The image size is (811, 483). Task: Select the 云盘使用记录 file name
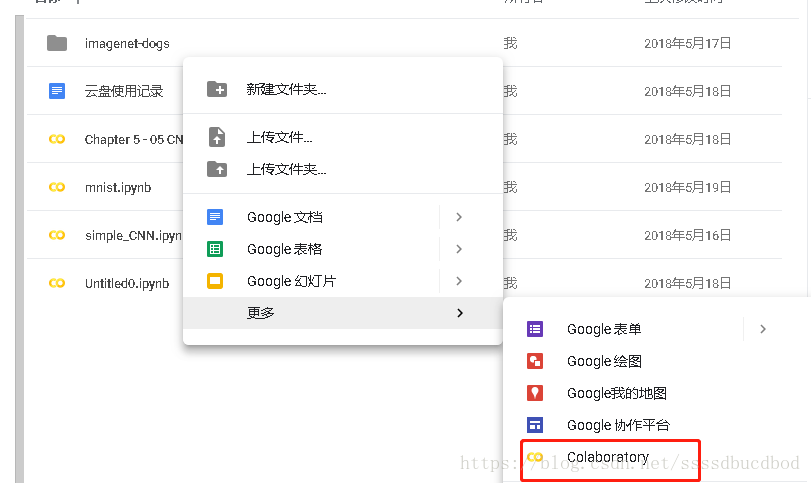(x=124, y=91)
